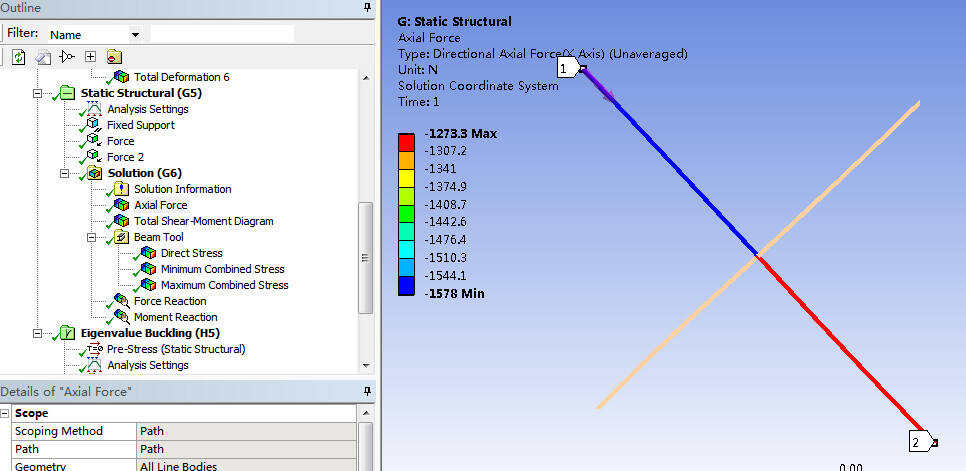Collapse the Solution (G6) branch
Viewport: 966px width, 471px height.
point(65,173)
